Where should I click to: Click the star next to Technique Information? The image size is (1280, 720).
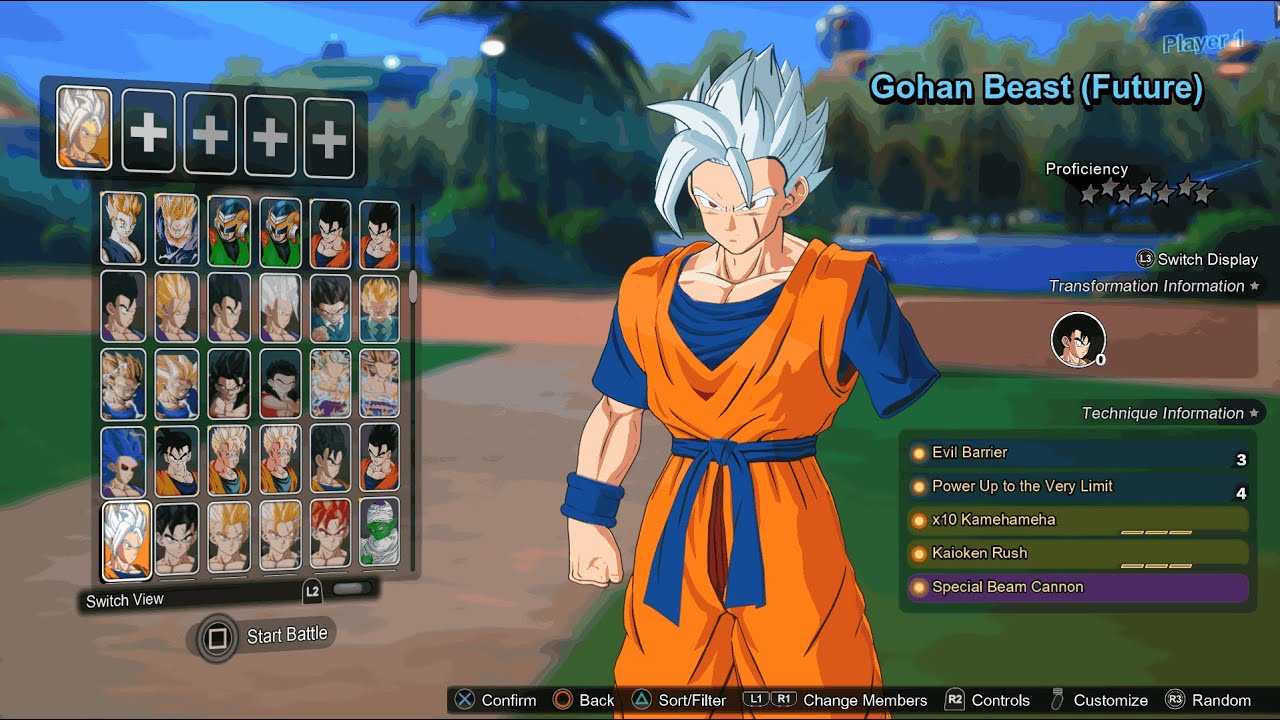click(x=1254, y=413)
